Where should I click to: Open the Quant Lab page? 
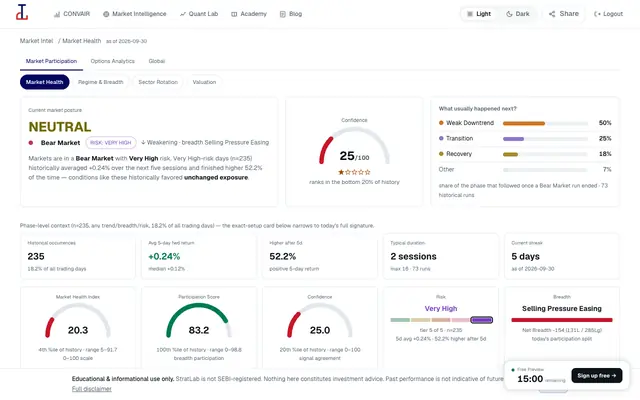click(199, 14)
